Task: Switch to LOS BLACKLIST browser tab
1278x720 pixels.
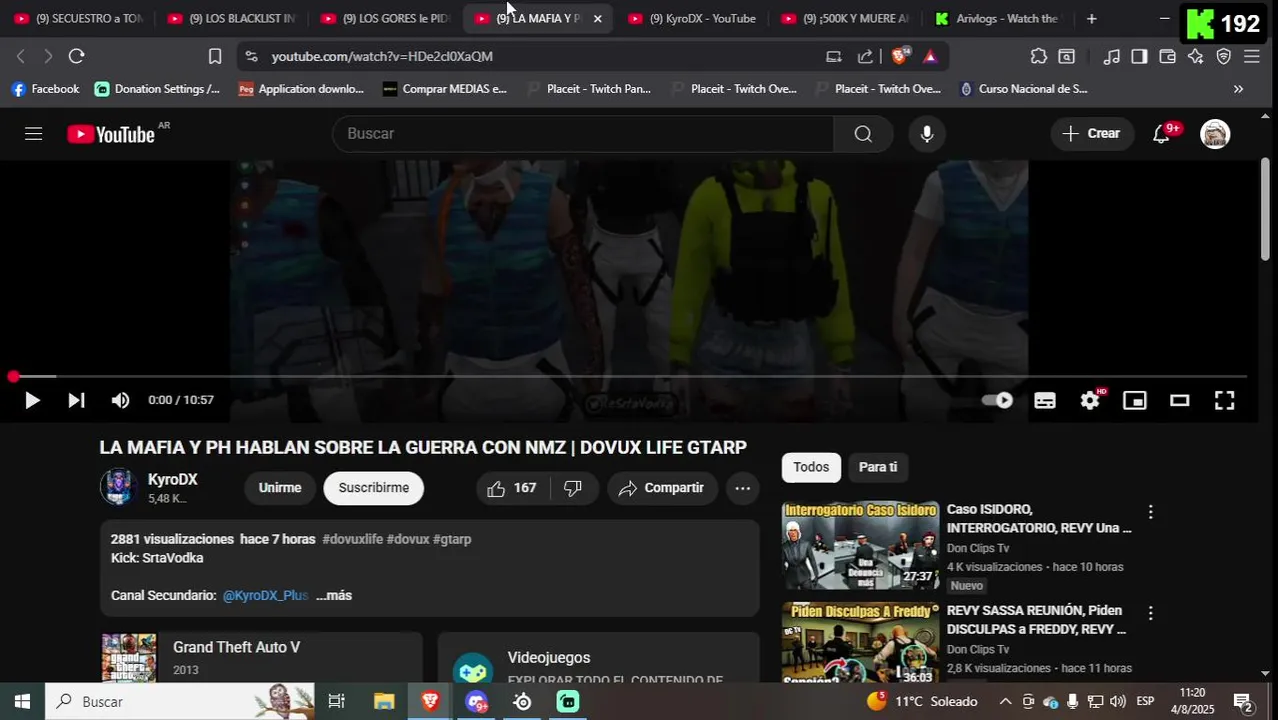Action: pos(231,18)
